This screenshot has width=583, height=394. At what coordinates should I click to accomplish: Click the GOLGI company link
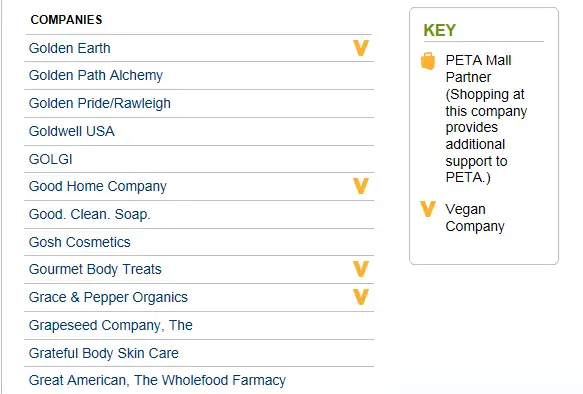click(51, 159)
